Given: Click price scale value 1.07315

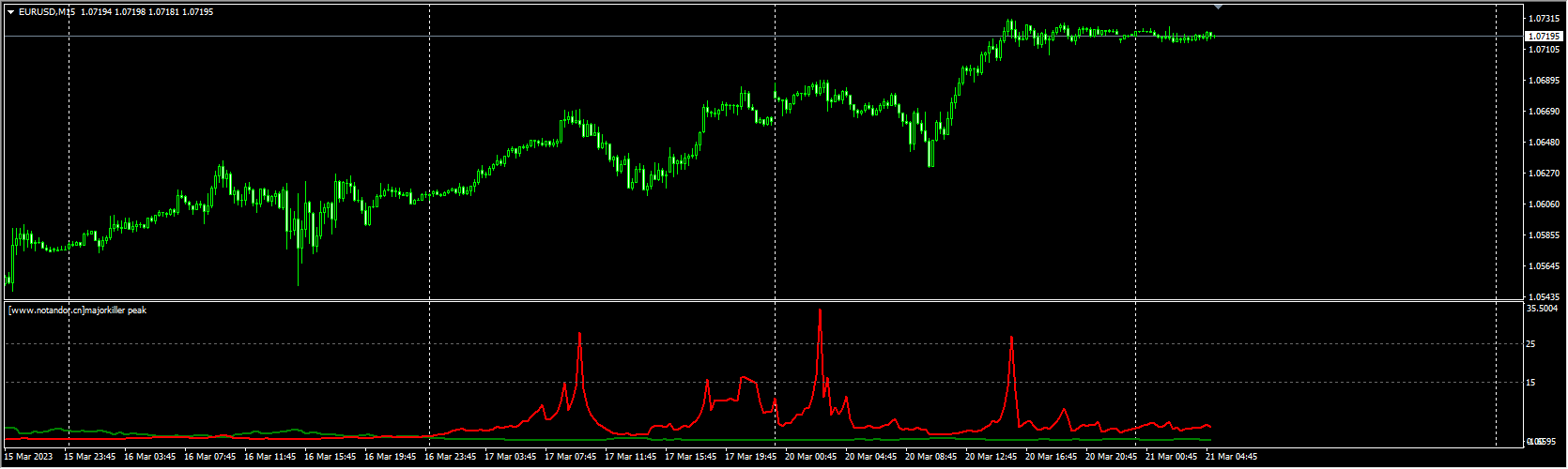Looking at the screenshot, I should (x=1544, y=19).
